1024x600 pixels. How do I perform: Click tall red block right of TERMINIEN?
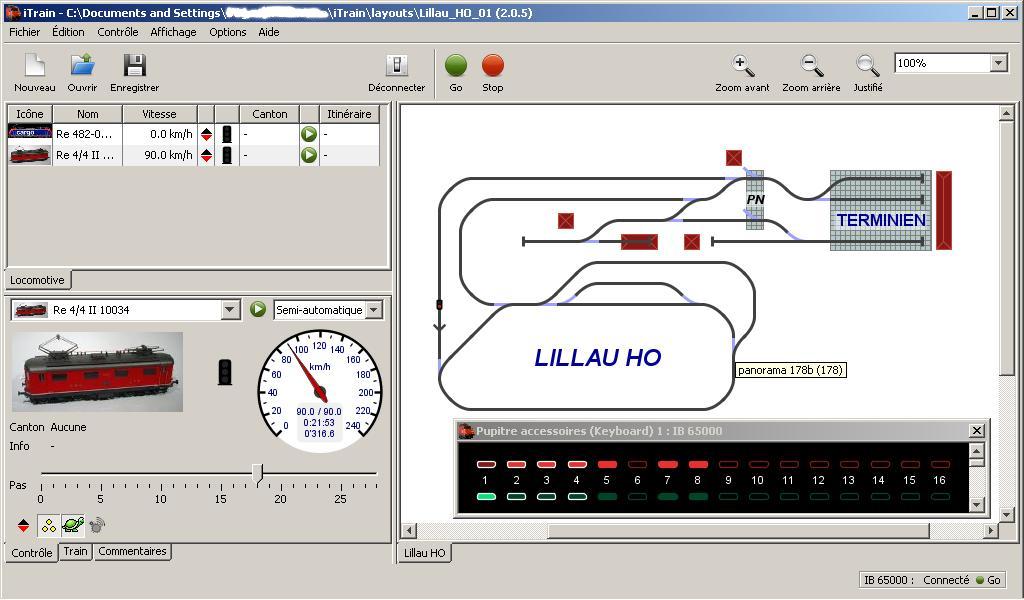click(x=944, y=210)
